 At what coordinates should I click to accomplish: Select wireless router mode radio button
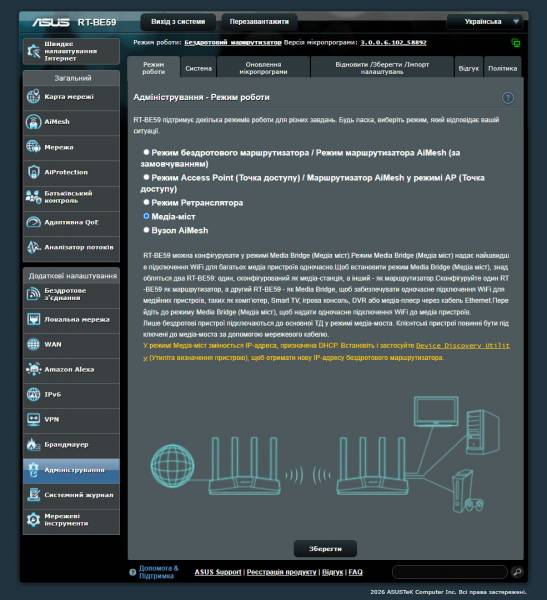click(x=146, y=152)
